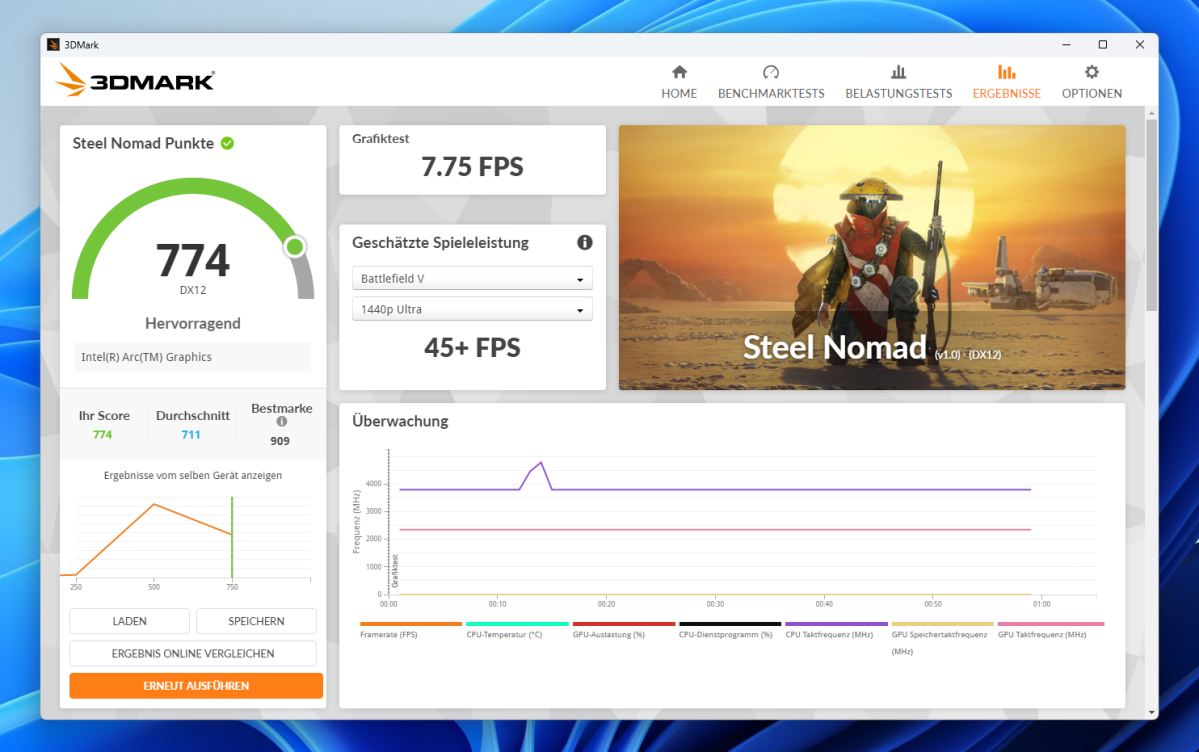Click the green verified checkmark next to Steel Nomad Punkte
Viewport: 1199px width, 752px height.
tap(227, 143)
